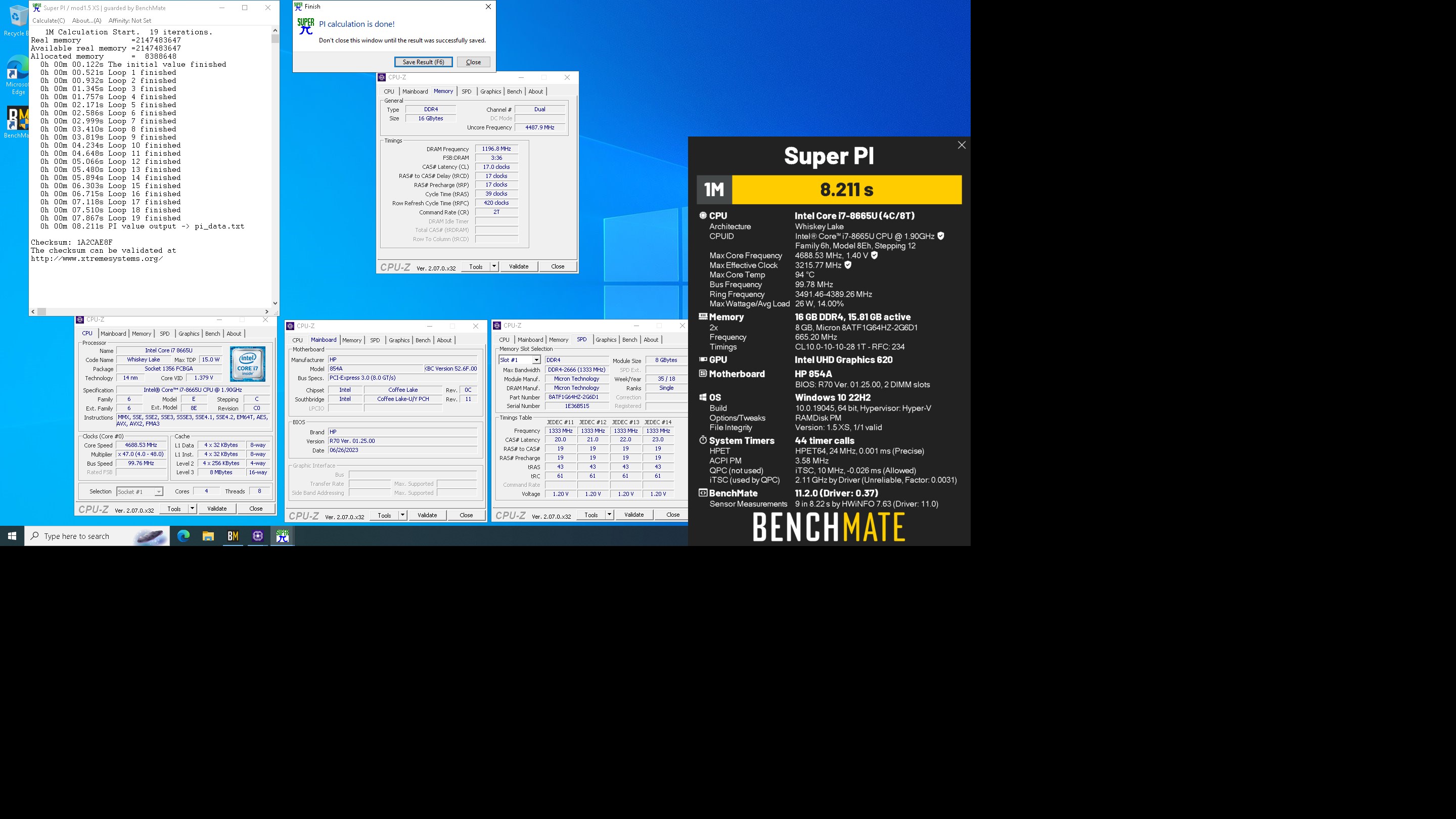The width and height of the screenshot is (1456, 819).
Task: Open Tools dropdown arrow in CPU-Z Memory window
Action: (x=494, y=266)
